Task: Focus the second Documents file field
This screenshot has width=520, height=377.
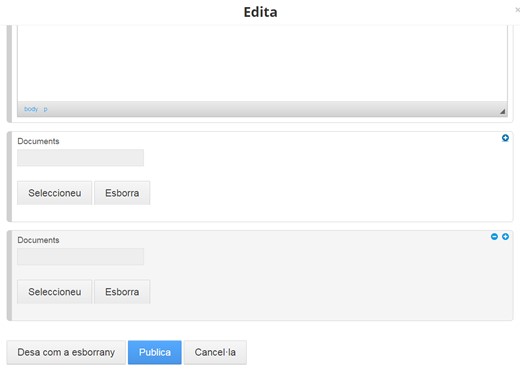Action: click(x=80, y=256)
